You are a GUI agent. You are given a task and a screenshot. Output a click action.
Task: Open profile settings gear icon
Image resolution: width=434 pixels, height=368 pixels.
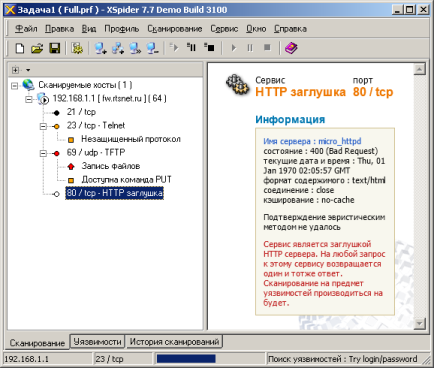tap(77, 48)
